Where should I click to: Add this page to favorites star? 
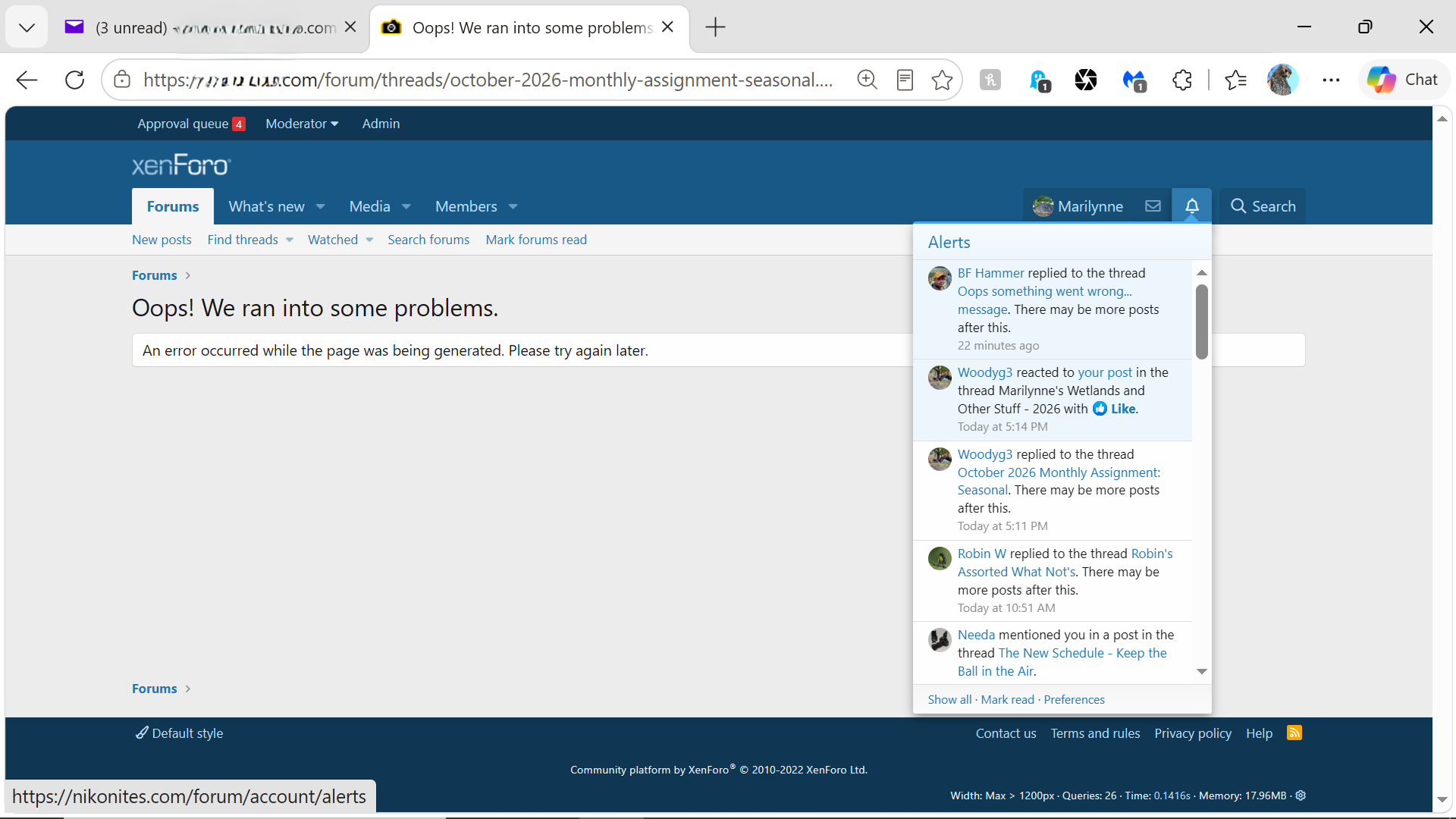(x=942, y=80)
